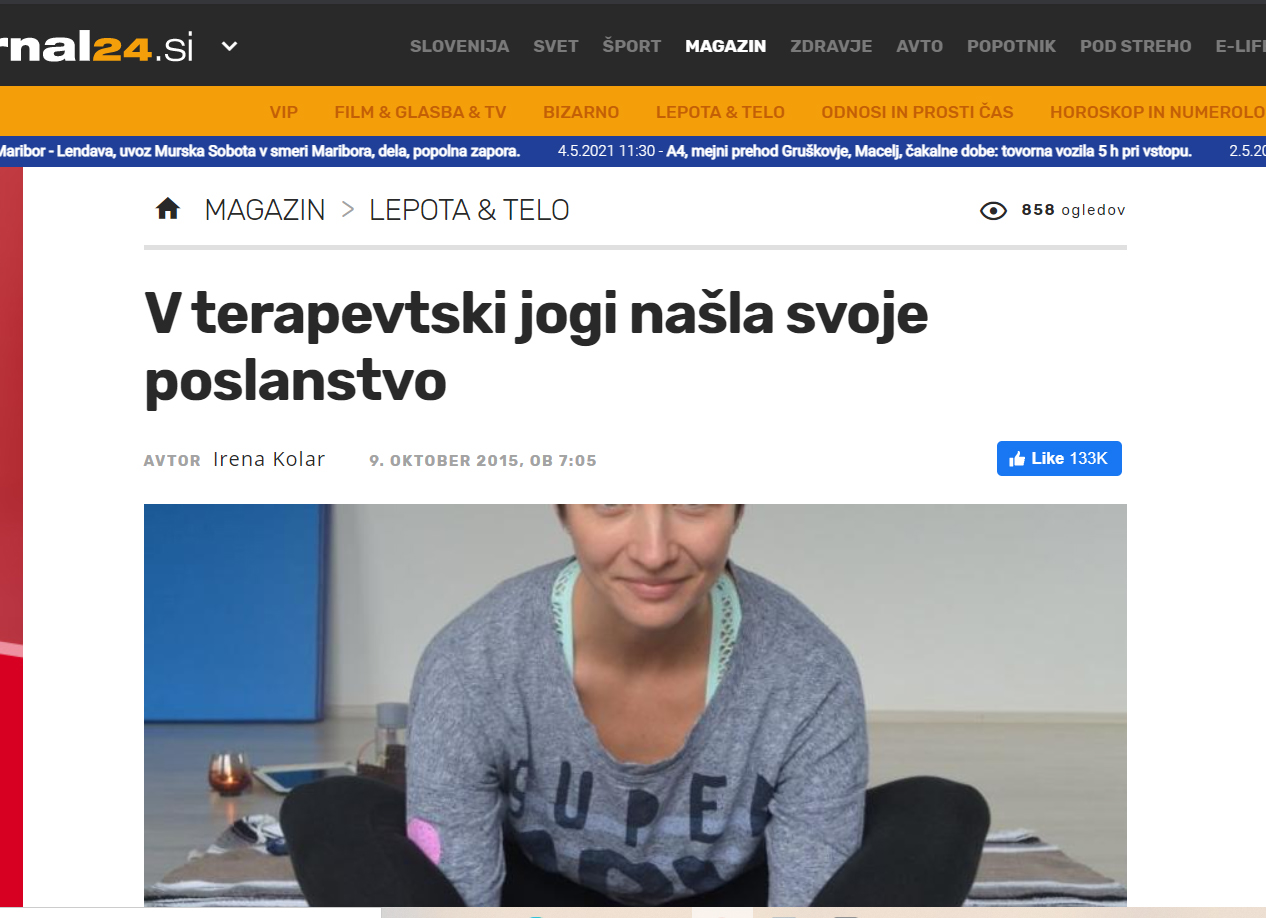Open the POD STREHO section
The image size is (1266, 918).
(x=1135, y=46)
